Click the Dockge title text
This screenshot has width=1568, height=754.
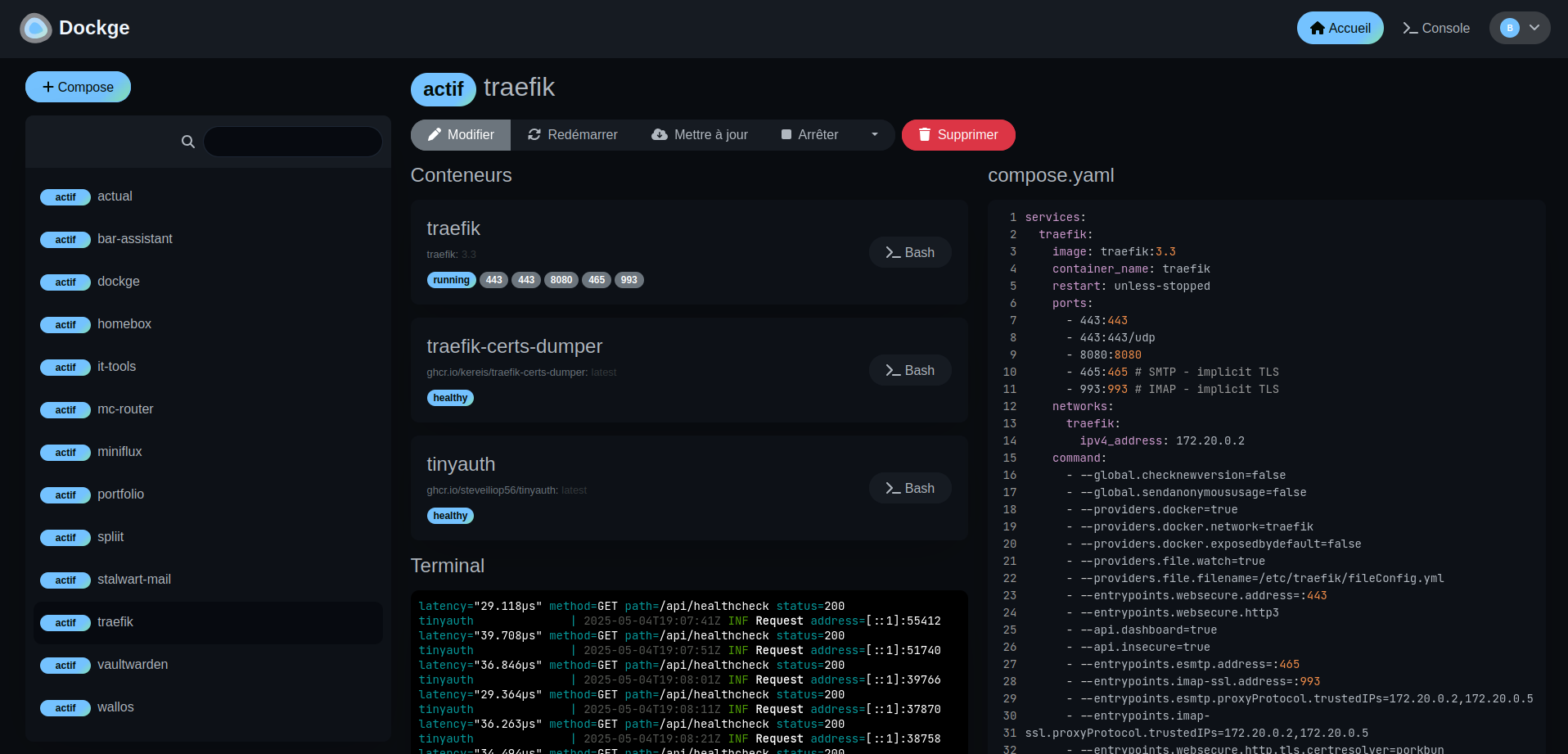(x=94, y=28)
